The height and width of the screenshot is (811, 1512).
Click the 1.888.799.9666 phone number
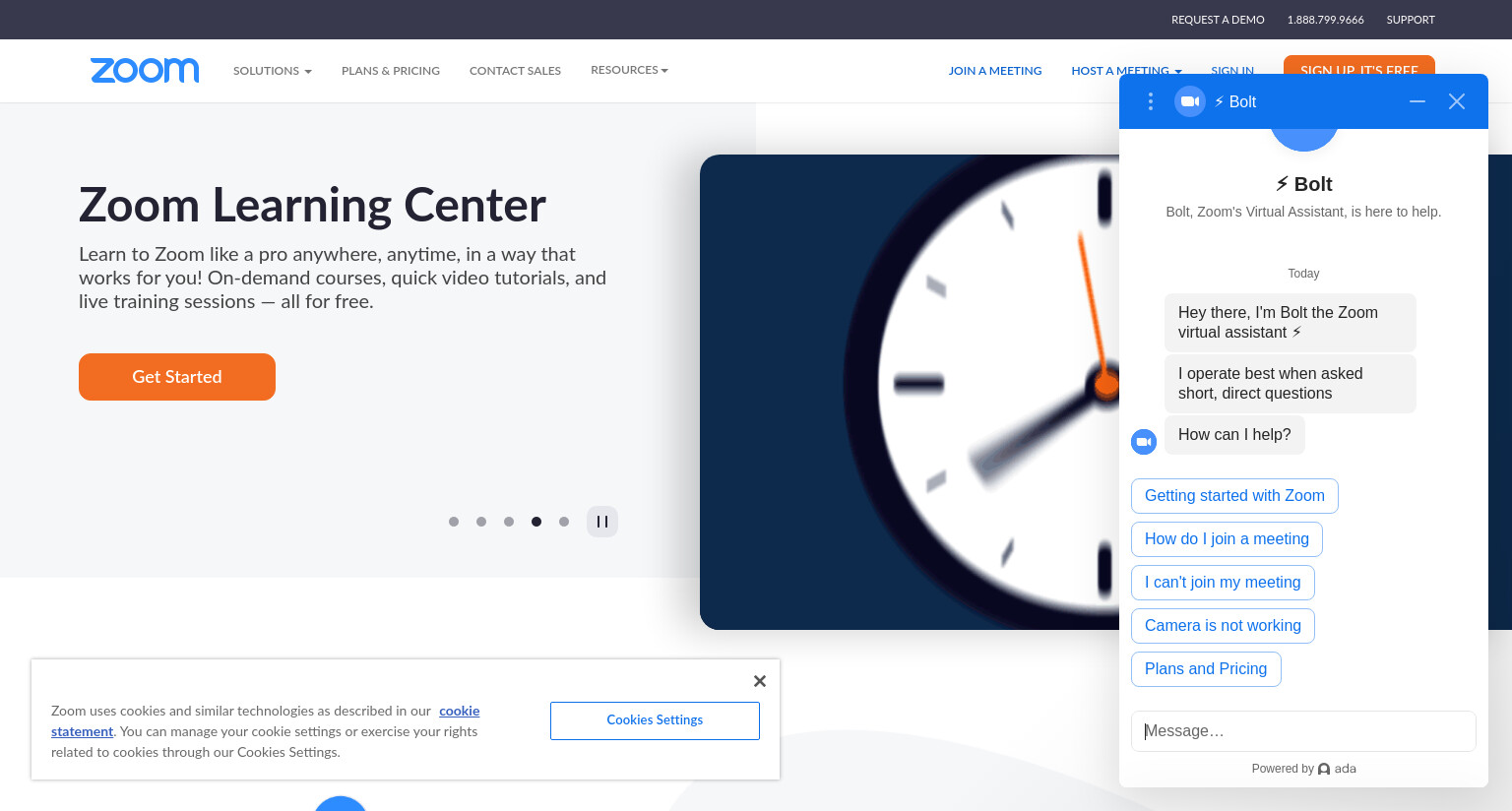click(1326, 20)
